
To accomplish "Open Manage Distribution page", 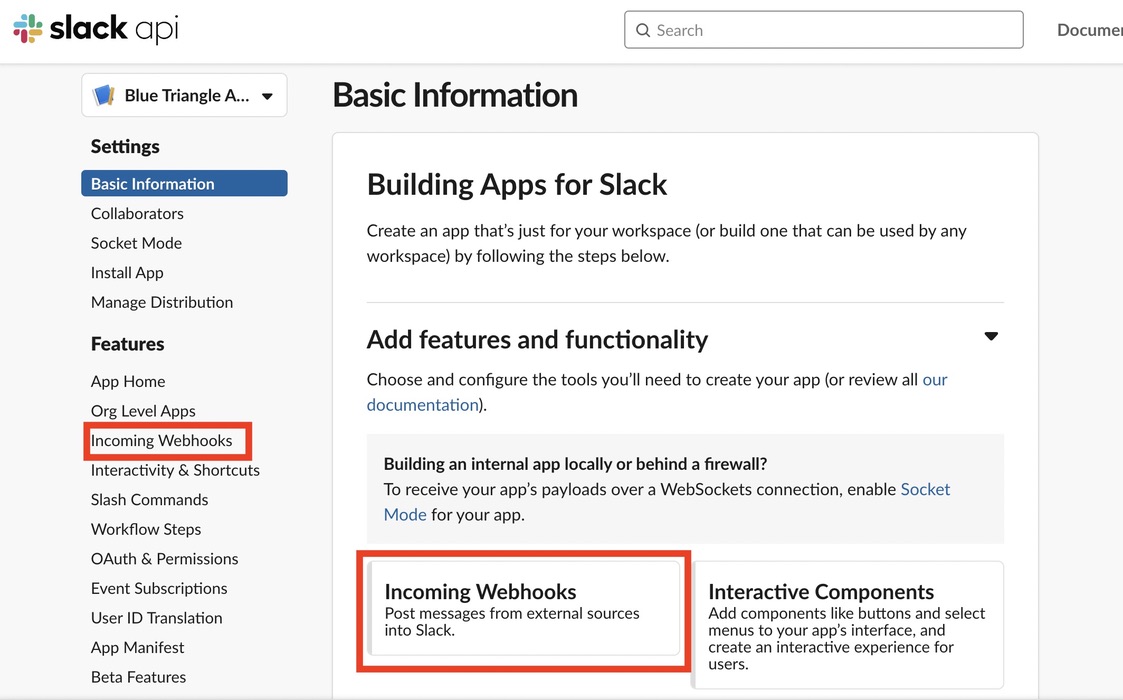I will (x=162, y=302).
